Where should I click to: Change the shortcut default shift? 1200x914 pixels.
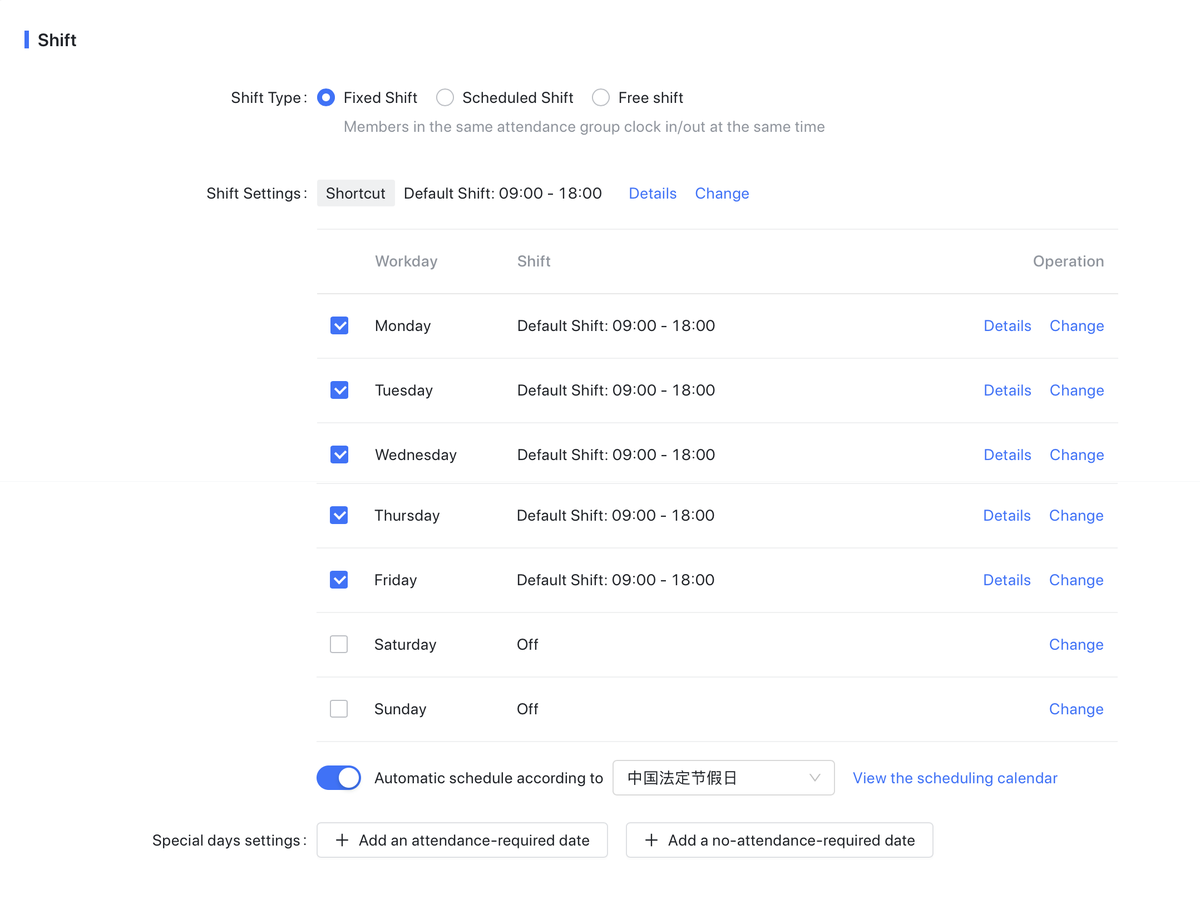click(x=721, y=194)
